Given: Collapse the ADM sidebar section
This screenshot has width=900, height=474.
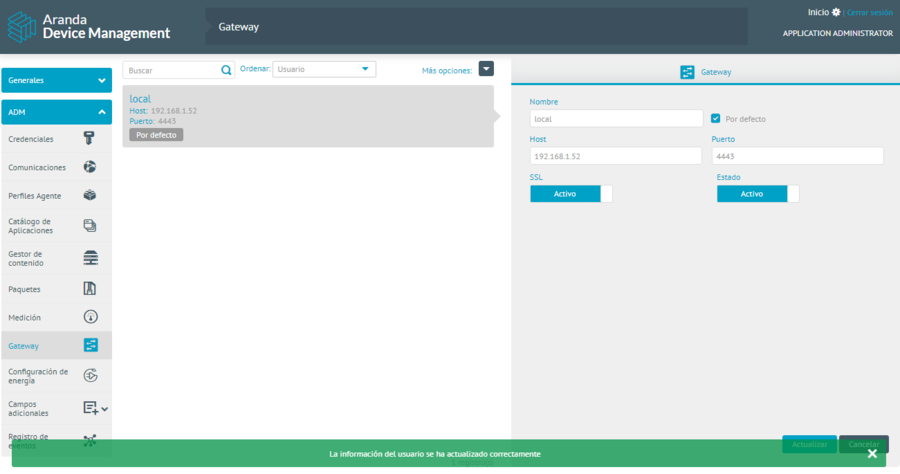Looking at the screenshot, I should (56, 112).
